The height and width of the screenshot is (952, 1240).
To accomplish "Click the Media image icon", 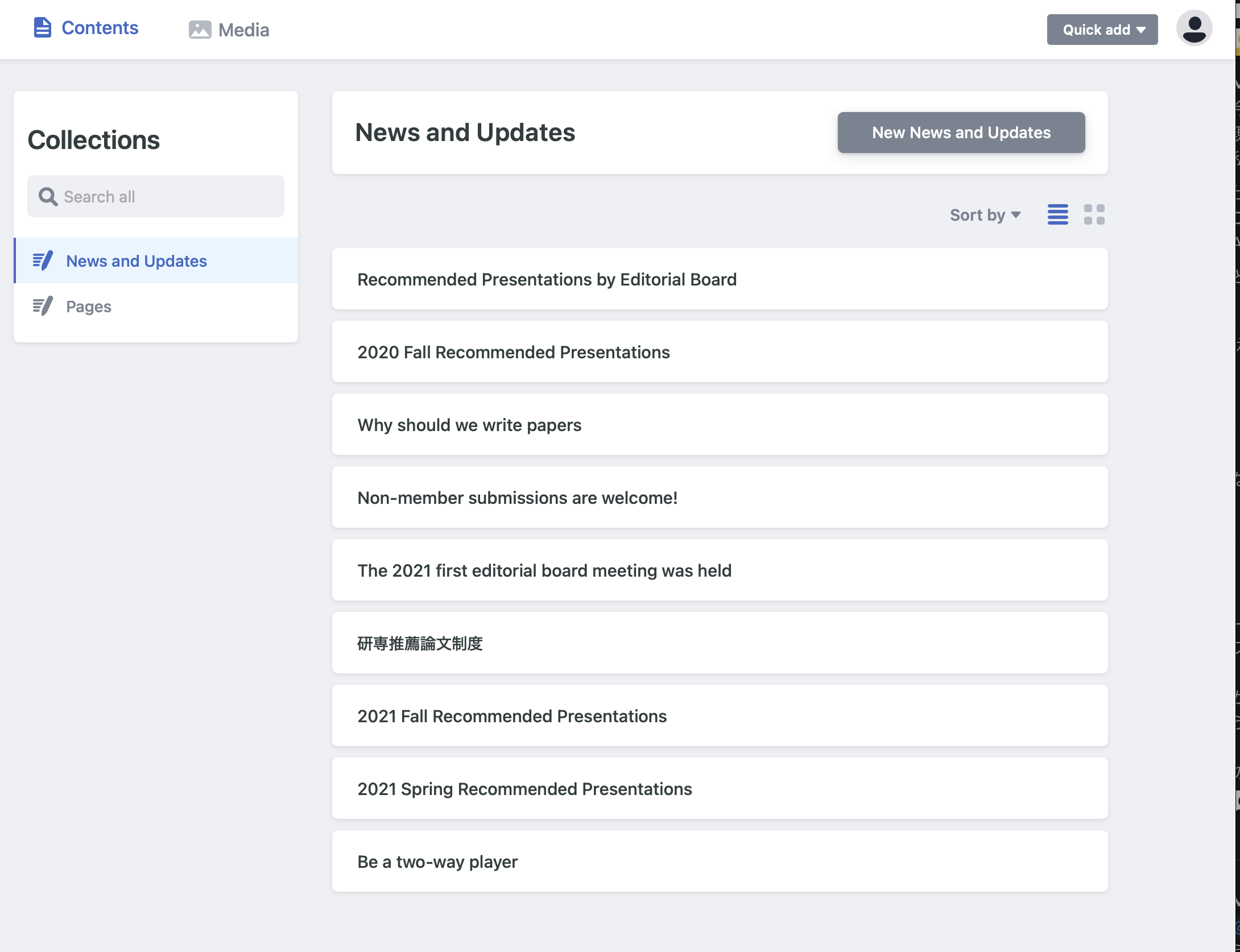I will [200, 30].
